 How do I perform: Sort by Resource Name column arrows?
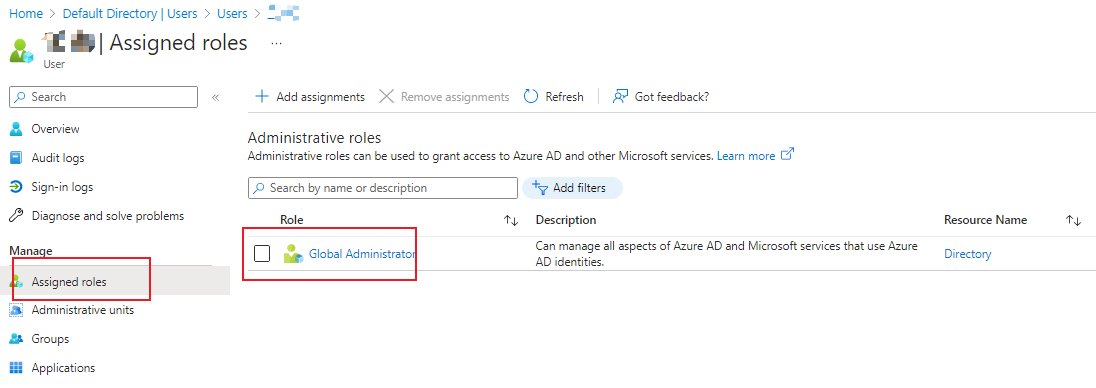click(x=1073, y=220)
